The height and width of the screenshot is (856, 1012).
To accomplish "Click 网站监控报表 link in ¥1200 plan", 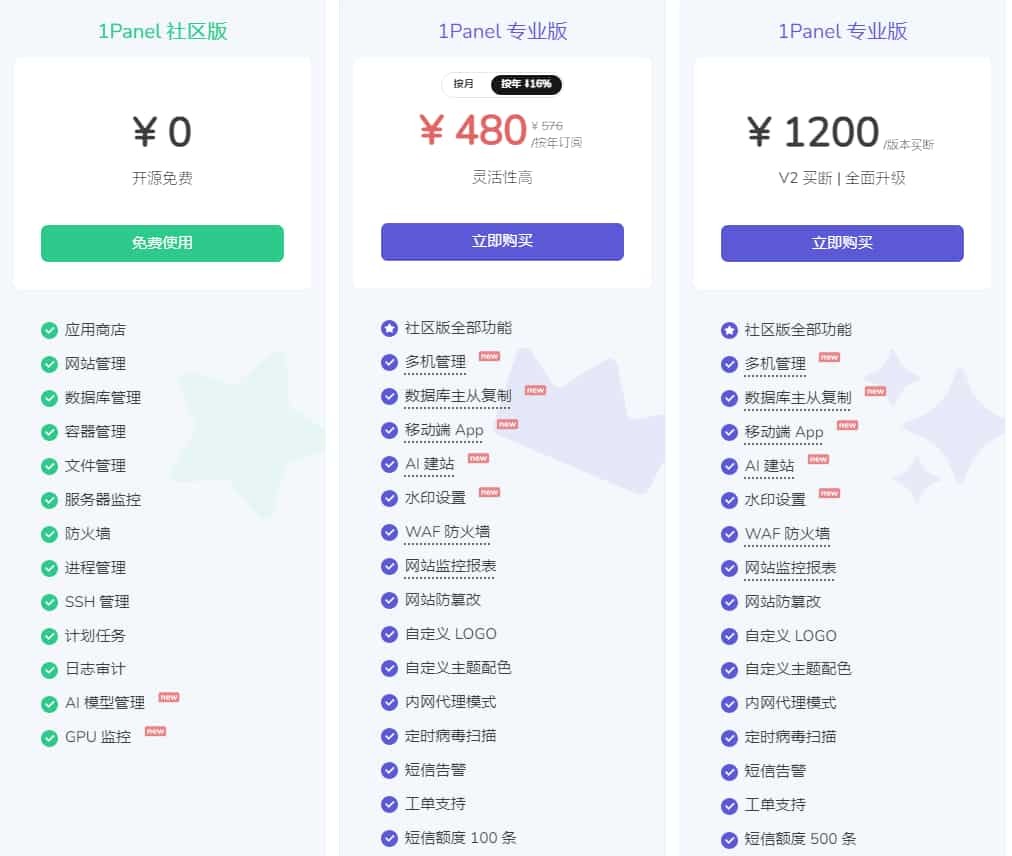I will pyautogui.click(x=790, y=568).
